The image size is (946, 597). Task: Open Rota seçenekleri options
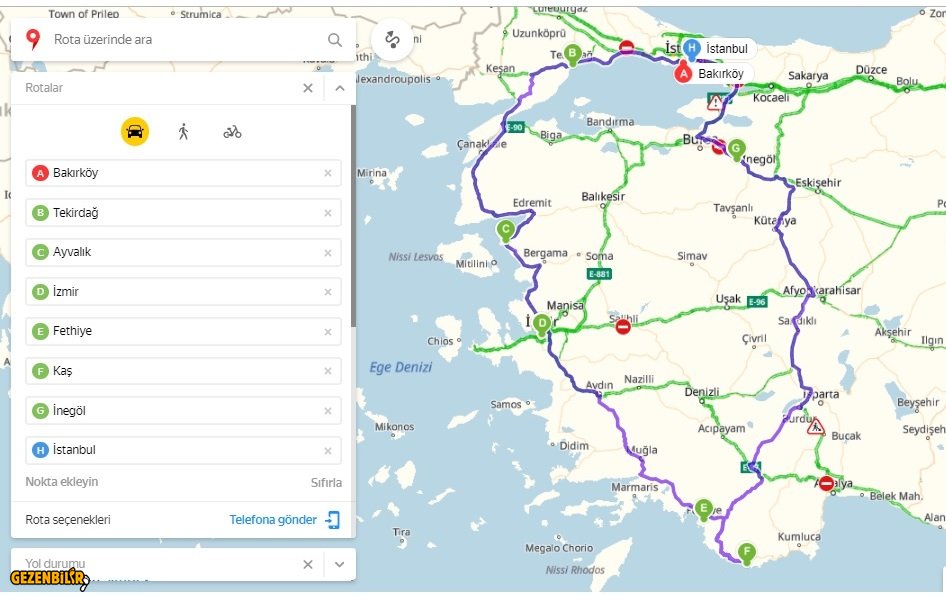(x=68, y=520)
